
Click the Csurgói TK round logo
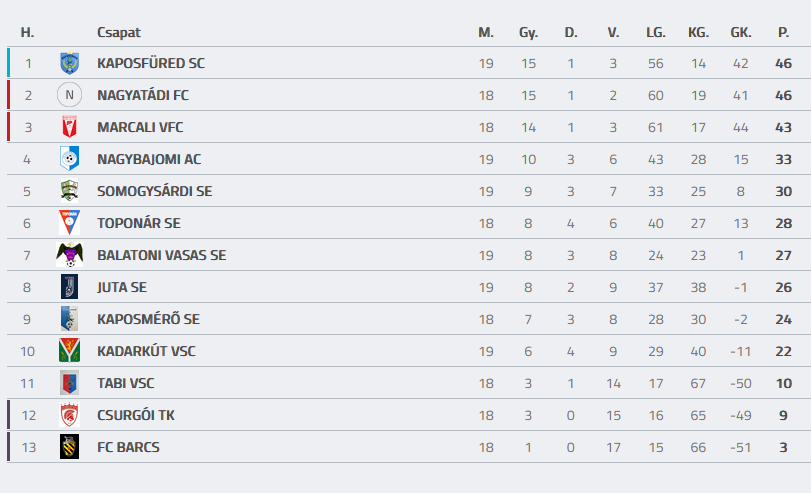tap(69, 415)
